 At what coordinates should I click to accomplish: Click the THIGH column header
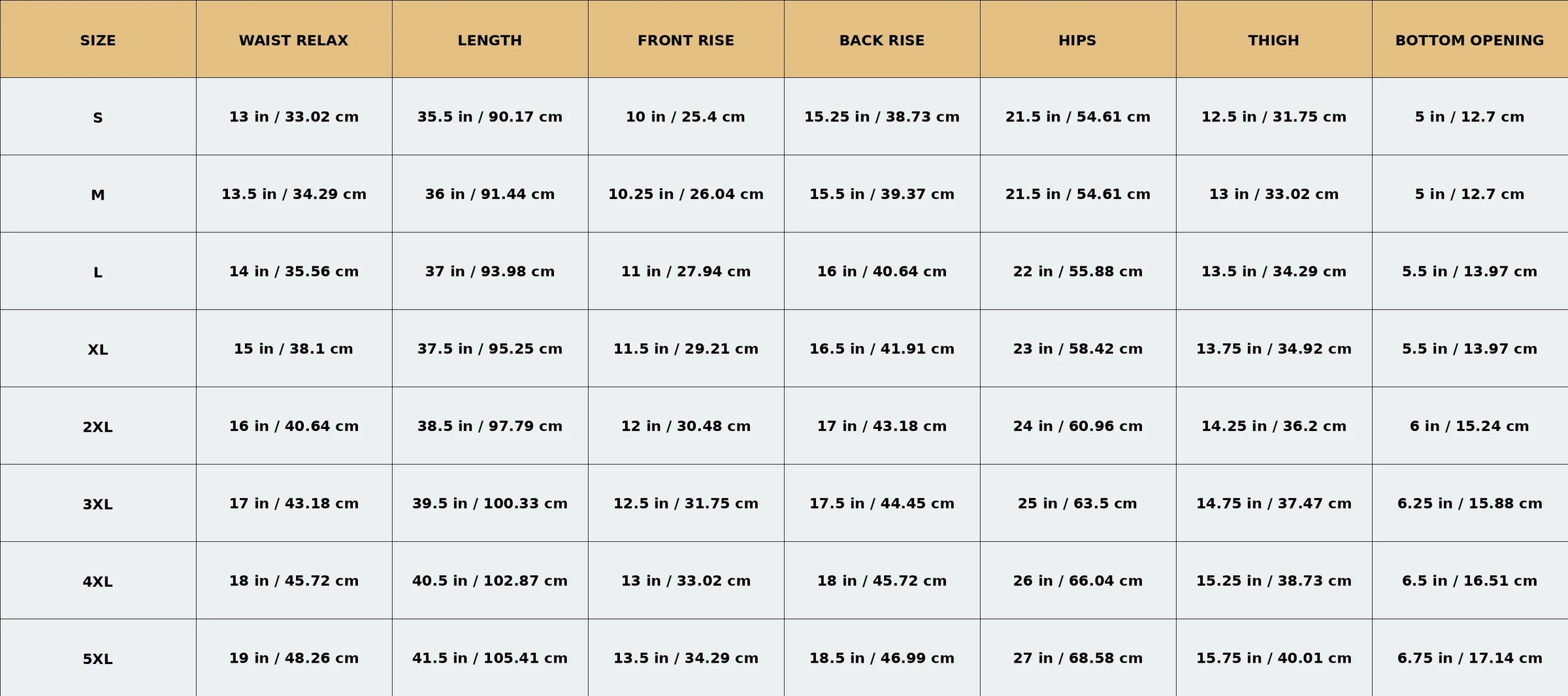click(x=1273, y=40)
